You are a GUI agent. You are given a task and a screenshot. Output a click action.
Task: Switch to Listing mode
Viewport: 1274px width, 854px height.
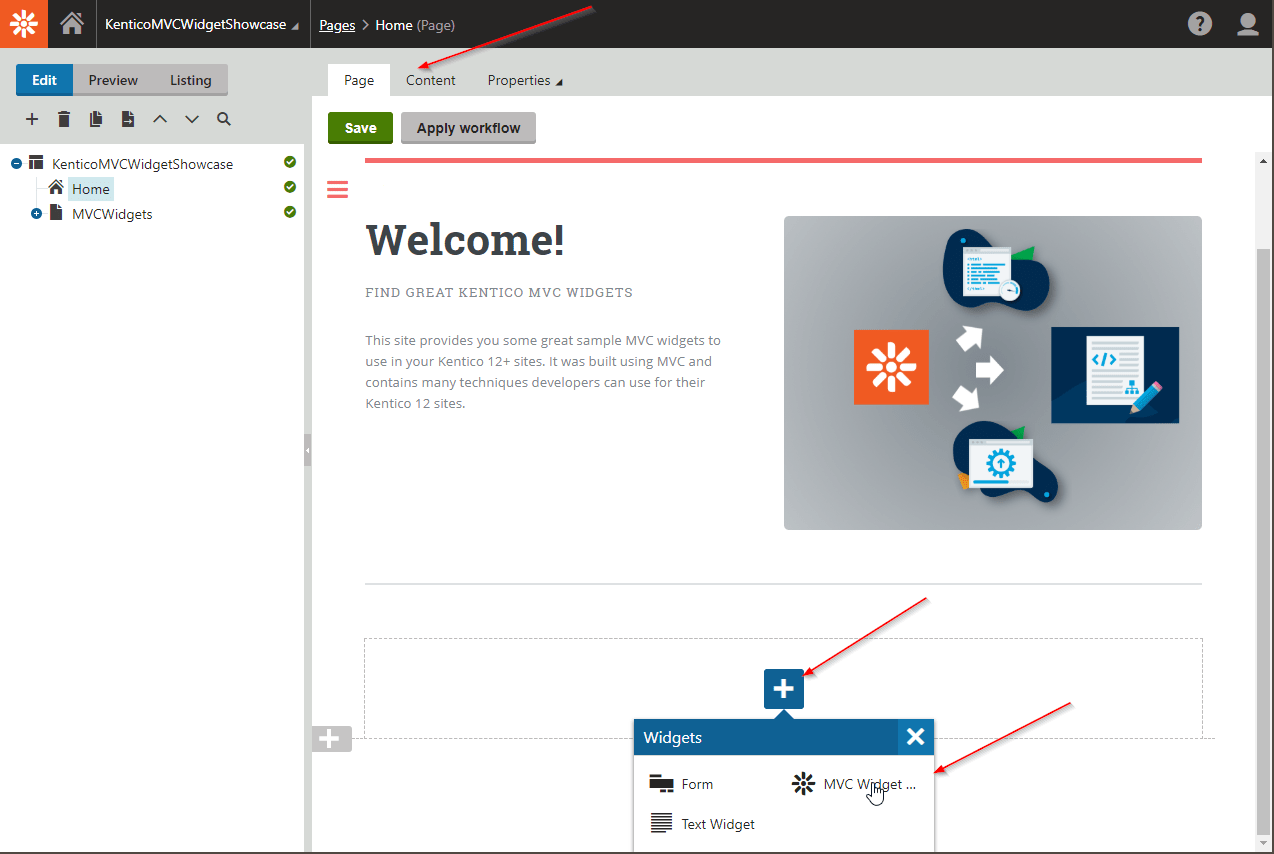click(190, 80)
